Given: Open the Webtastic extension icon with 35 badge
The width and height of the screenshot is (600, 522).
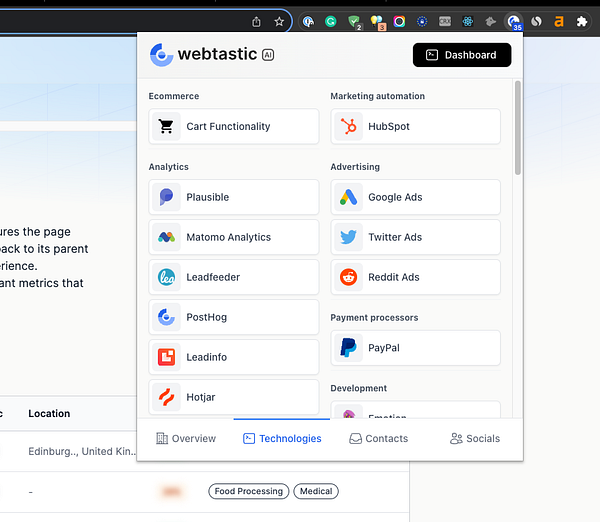Looking at the screenshot, I should 514,21.
